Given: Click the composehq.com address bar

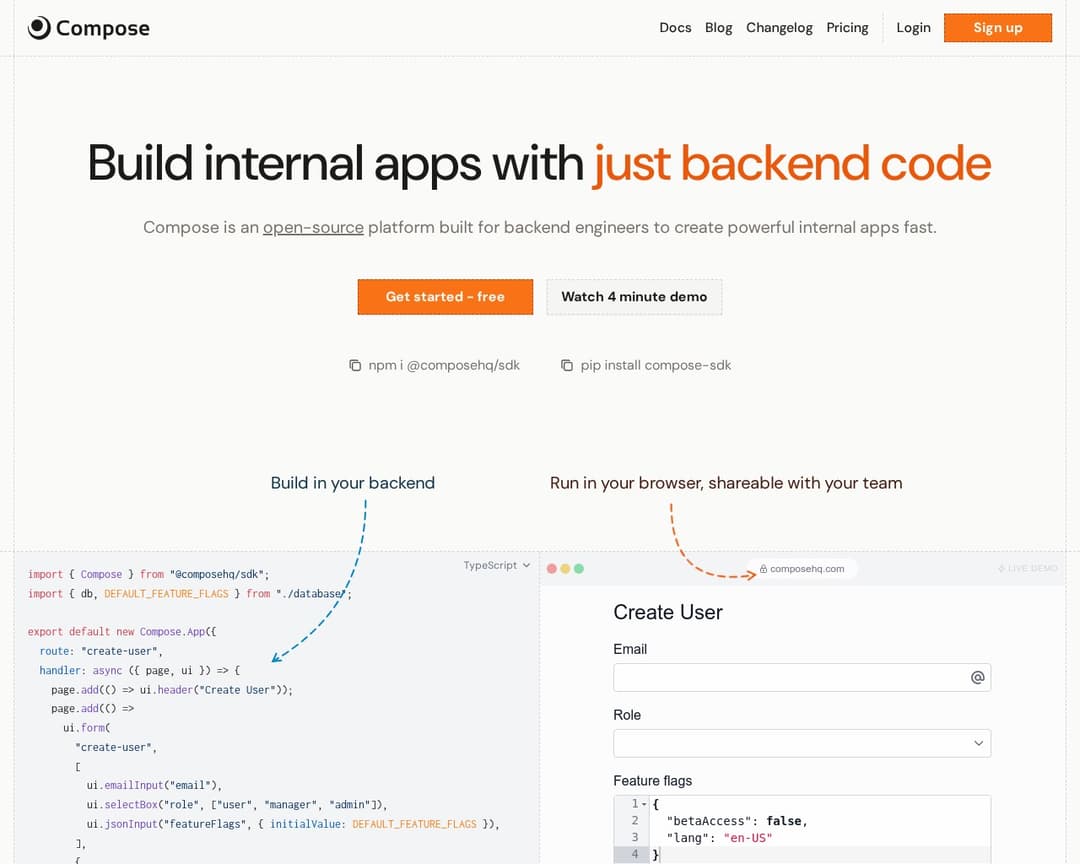Looking at the screenshot, I should tap(802, 569).
